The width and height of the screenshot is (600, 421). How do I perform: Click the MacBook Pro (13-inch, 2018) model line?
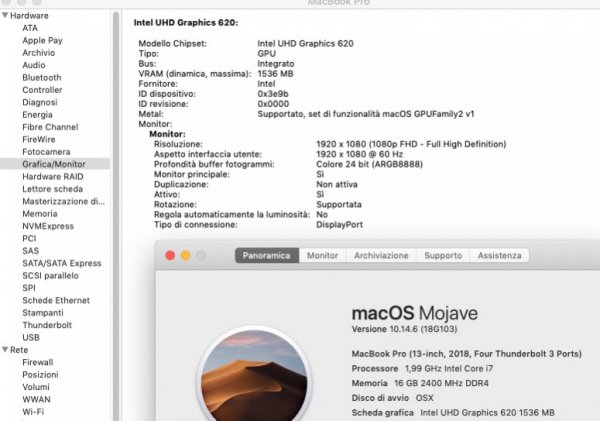[466, 354]
